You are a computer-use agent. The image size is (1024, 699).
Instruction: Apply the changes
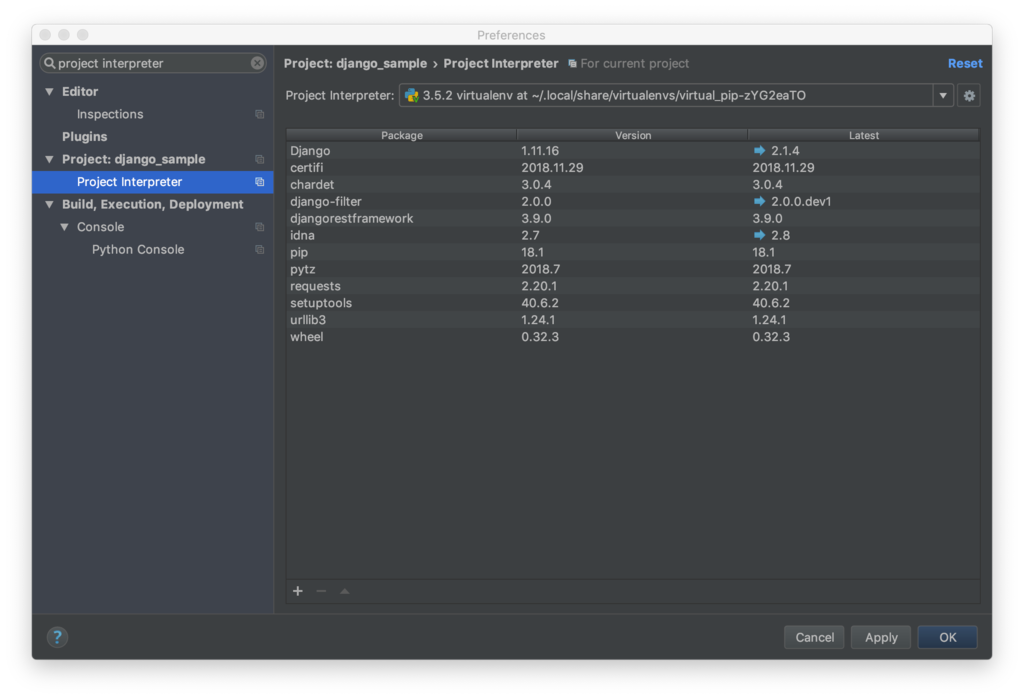click(880, 637)
